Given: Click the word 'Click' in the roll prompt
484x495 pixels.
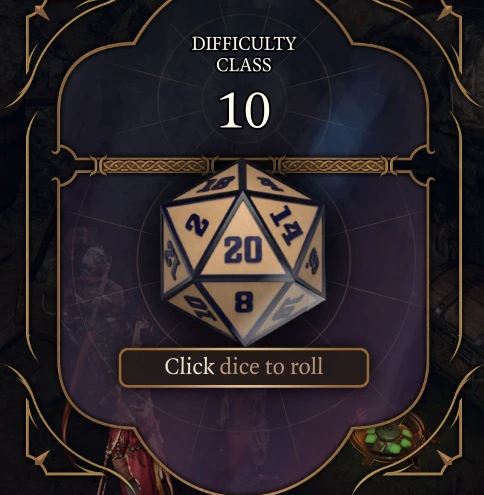Looking at the screenshot, I should [x=189, y=366].
